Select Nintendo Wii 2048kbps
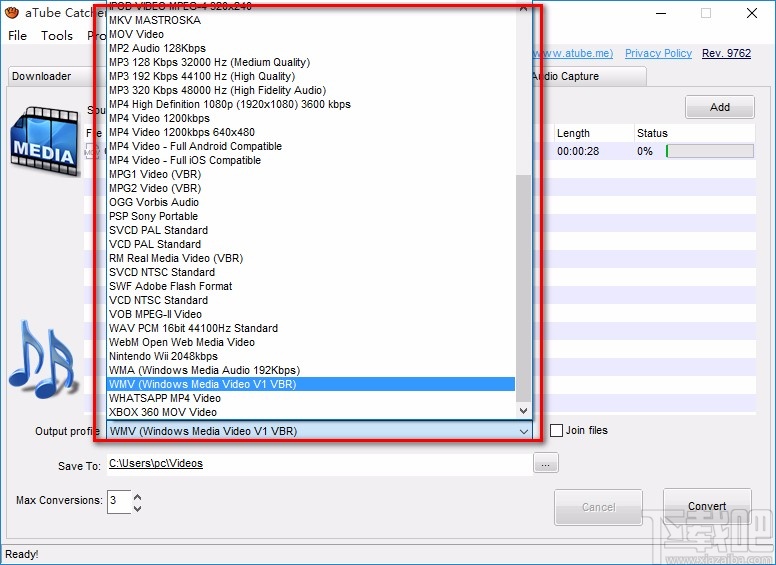Image resolution: width=776 pixels, height=565 pixels. click(x=311, y=356)
